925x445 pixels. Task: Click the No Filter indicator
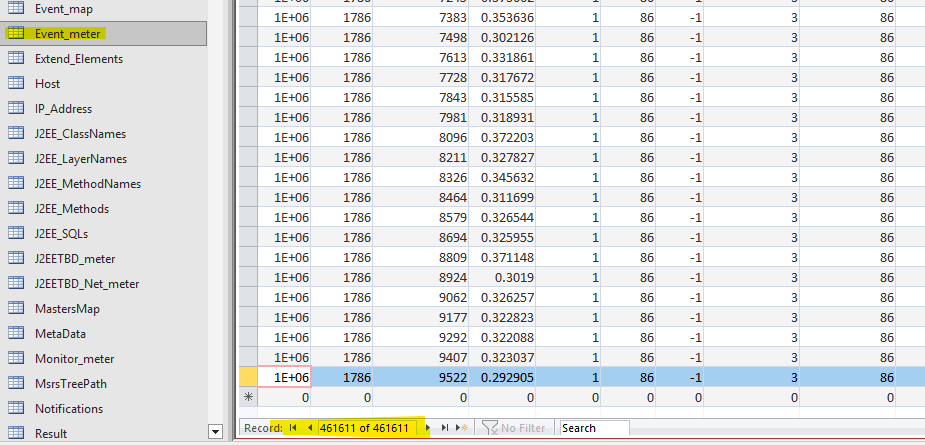coord(514,428)
